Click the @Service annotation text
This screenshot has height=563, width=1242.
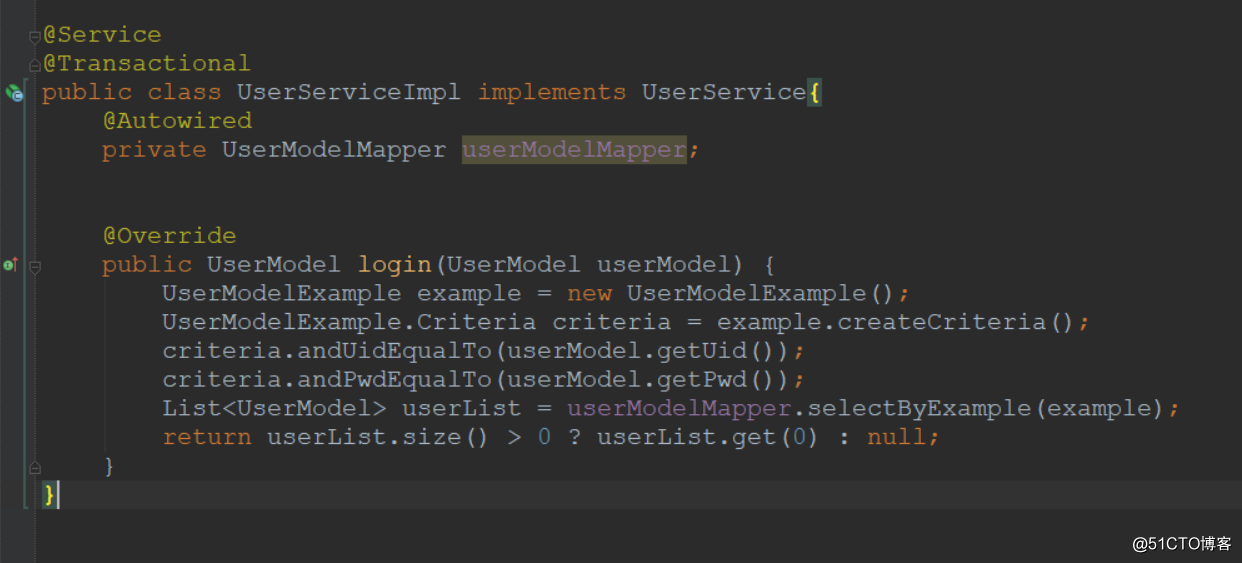[x=102, y=34]
